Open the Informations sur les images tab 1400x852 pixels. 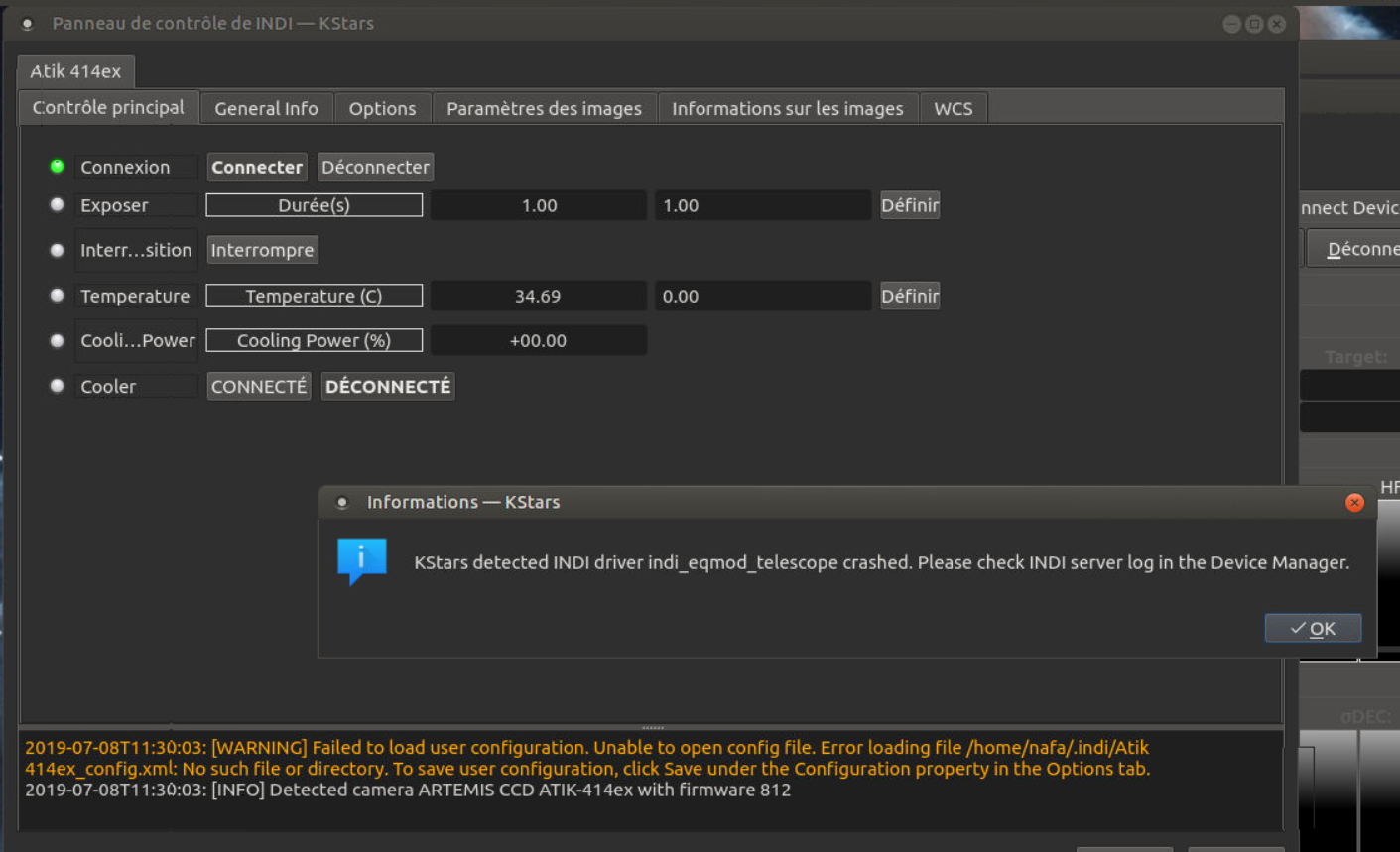[x=788, y=108]
